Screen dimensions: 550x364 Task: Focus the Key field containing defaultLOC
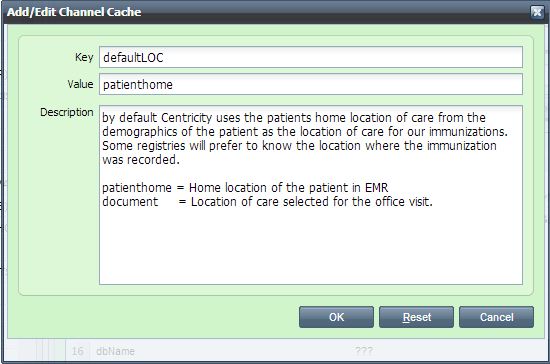311,57
